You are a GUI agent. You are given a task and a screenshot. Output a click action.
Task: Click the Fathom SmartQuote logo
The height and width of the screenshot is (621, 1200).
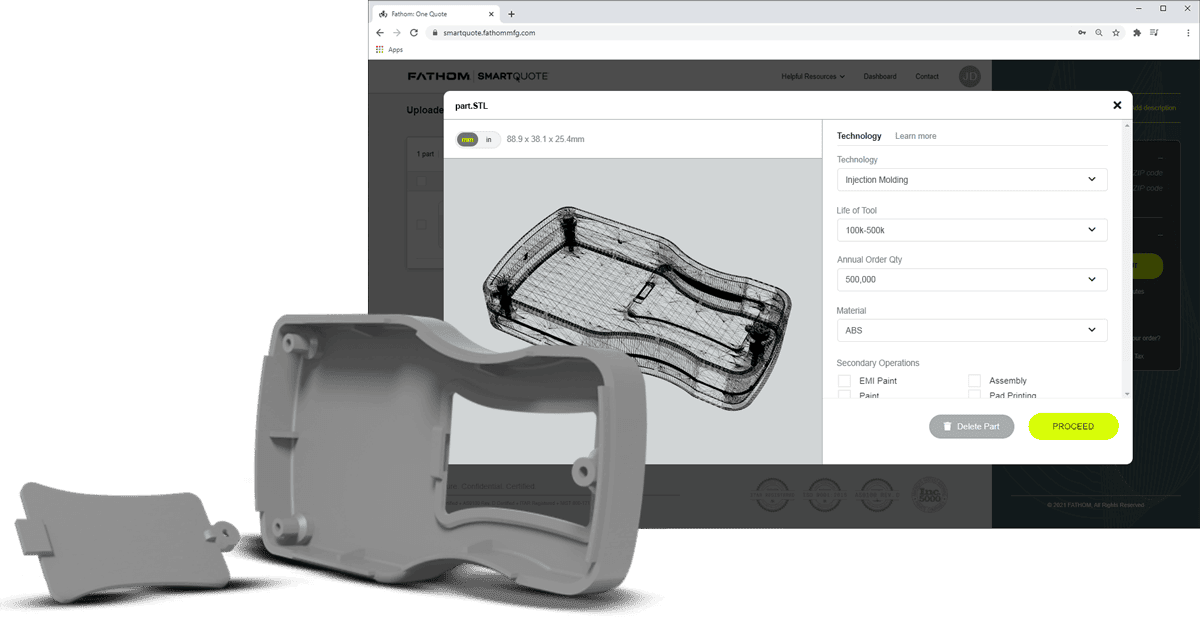[477, 76]
